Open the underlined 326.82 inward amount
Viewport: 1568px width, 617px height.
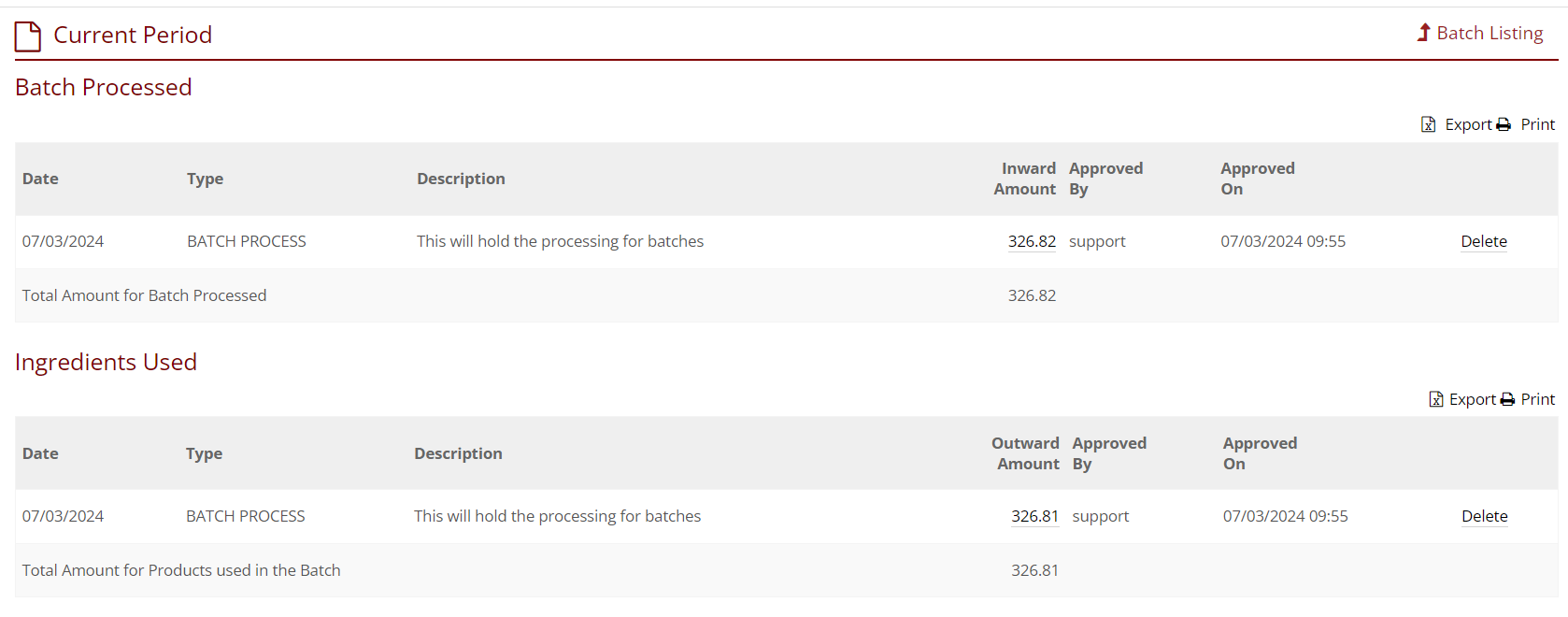coord(1032,241)
